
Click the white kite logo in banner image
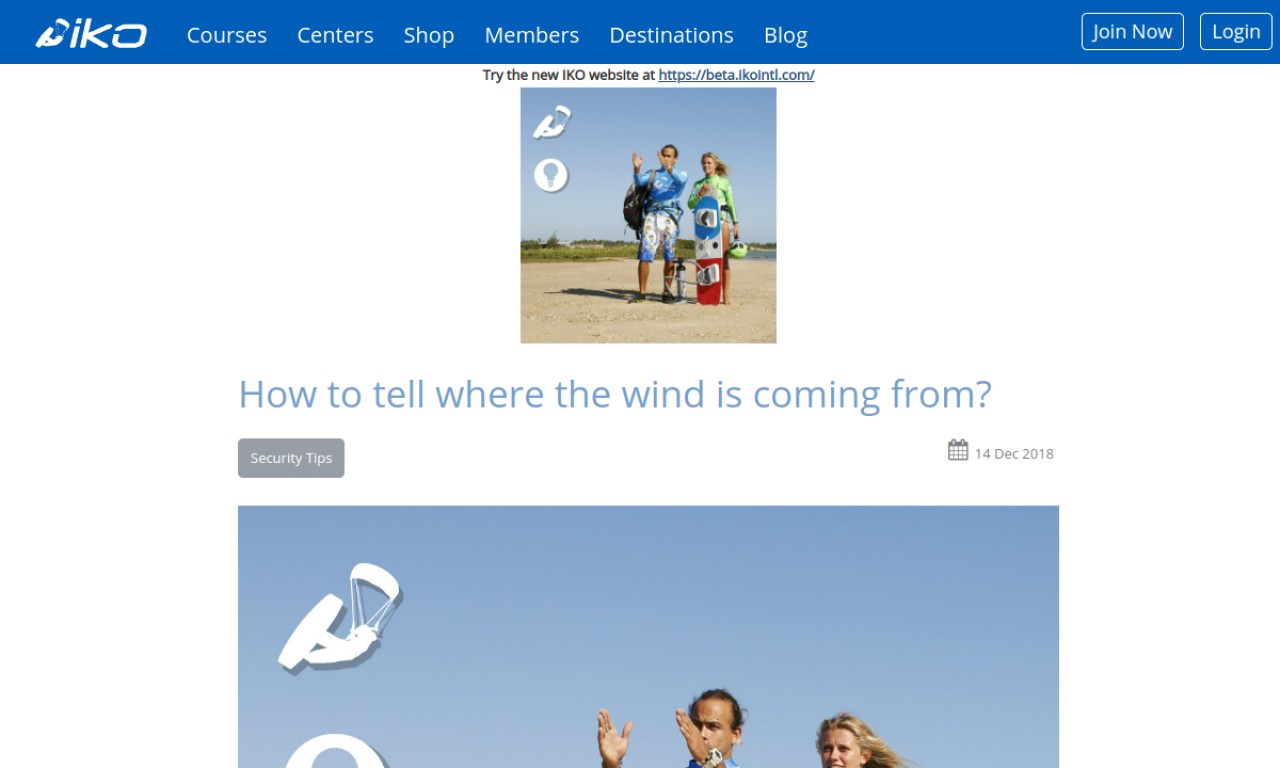pos(339,617)
